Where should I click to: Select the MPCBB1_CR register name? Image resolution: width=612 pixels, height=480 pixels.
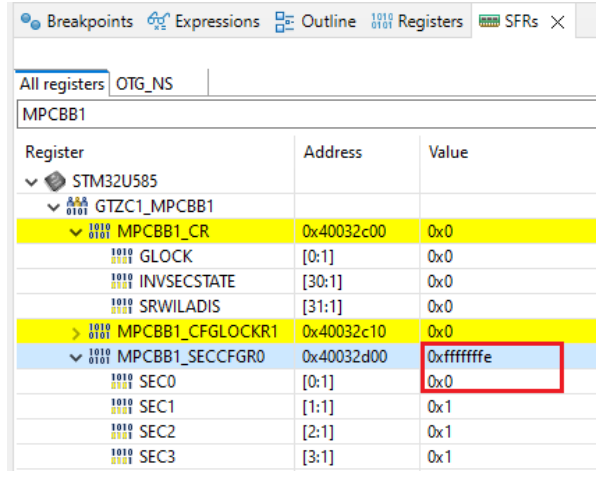(163, 231)
